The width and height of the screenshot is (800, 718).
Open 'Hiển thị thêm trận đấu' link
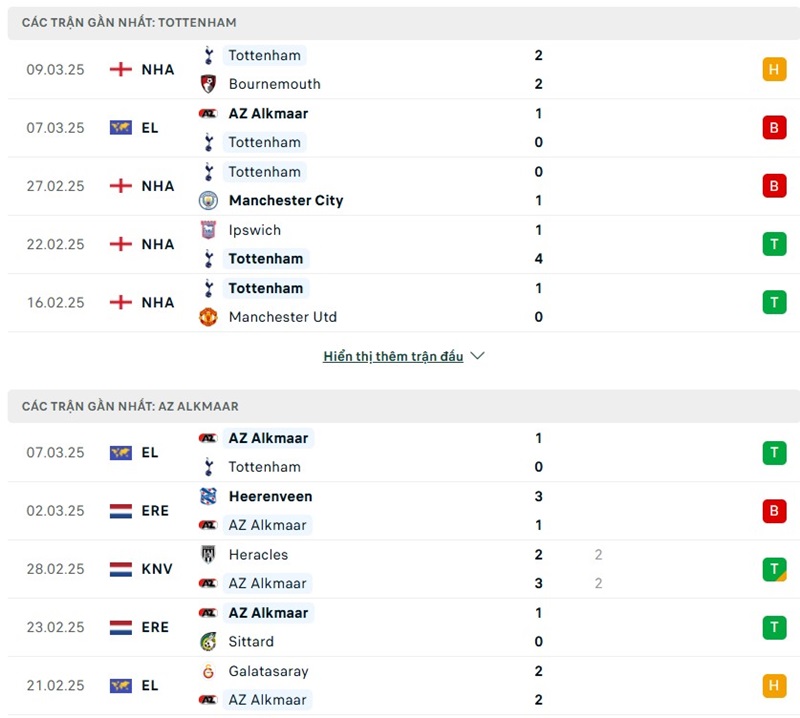tap(393, 356)
